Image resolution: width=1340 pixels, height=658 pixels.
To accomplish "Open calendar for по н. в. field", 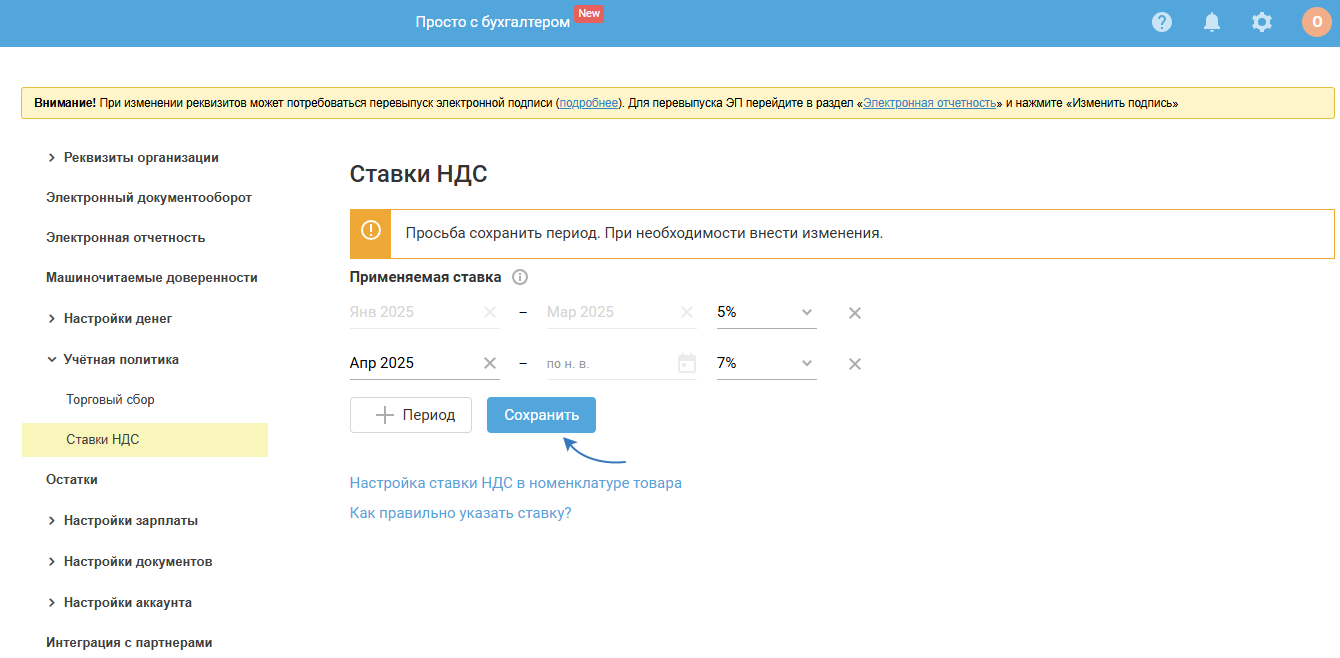I will click(x=687, y=363).
